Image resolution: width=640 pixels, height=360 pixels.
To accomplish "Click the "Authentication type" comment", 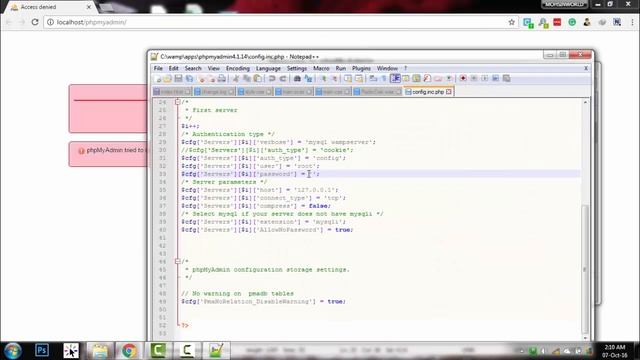I will click(x=228, y=134).
